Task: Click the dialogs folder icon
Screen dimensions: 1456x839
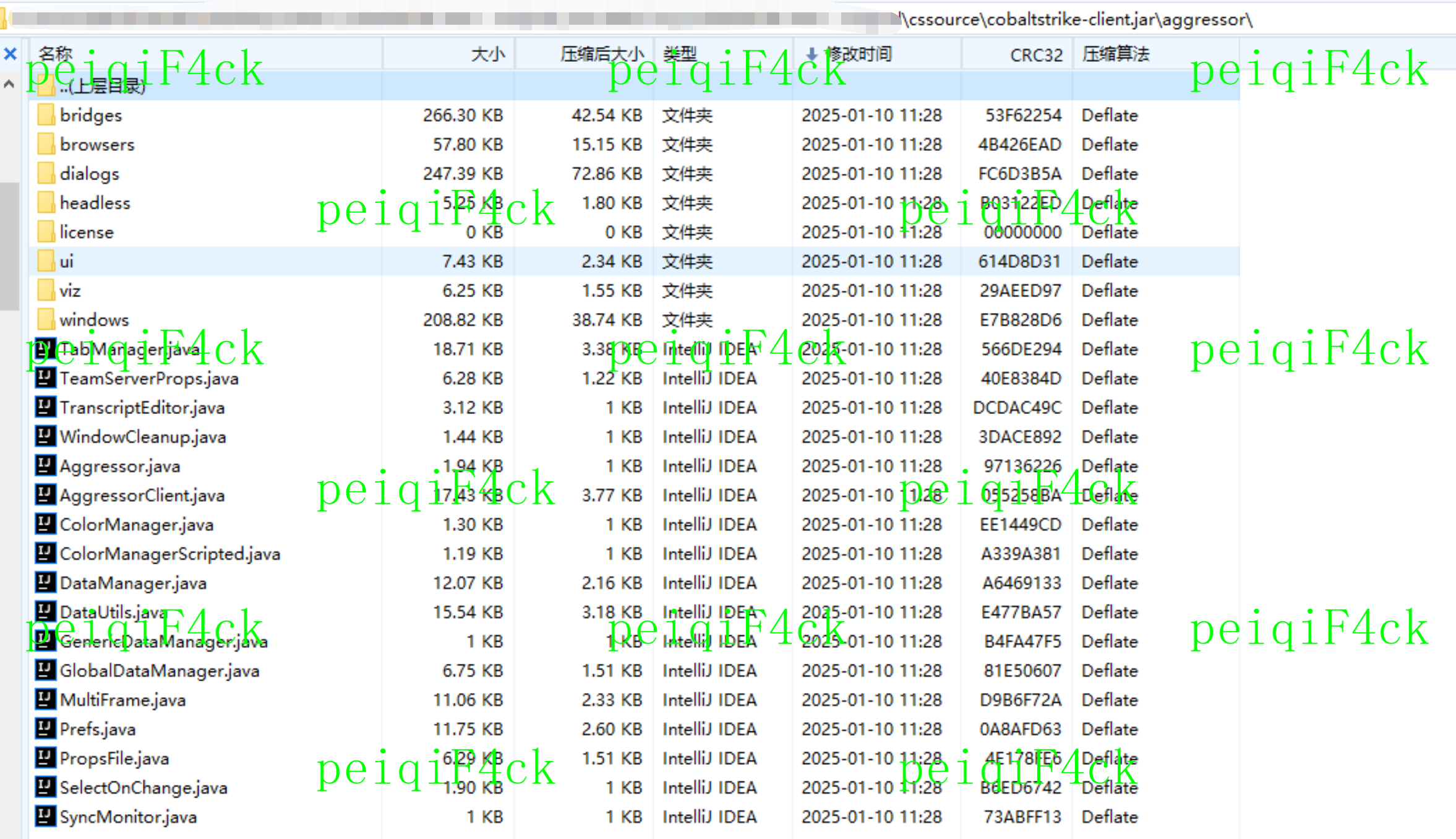Action: pos(45,173)
